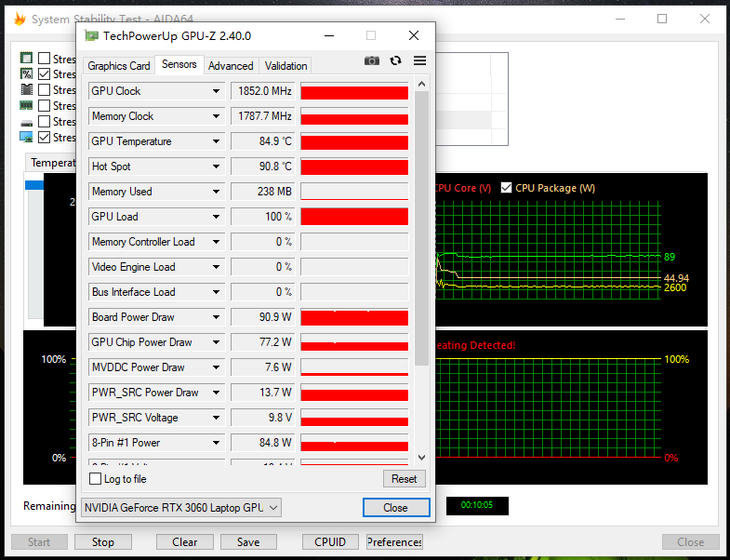Image resolution: width=730 pixels, height=560 pixels.
Task: Enable the Log to file checkbox
Action: click(x=95, y=479)
